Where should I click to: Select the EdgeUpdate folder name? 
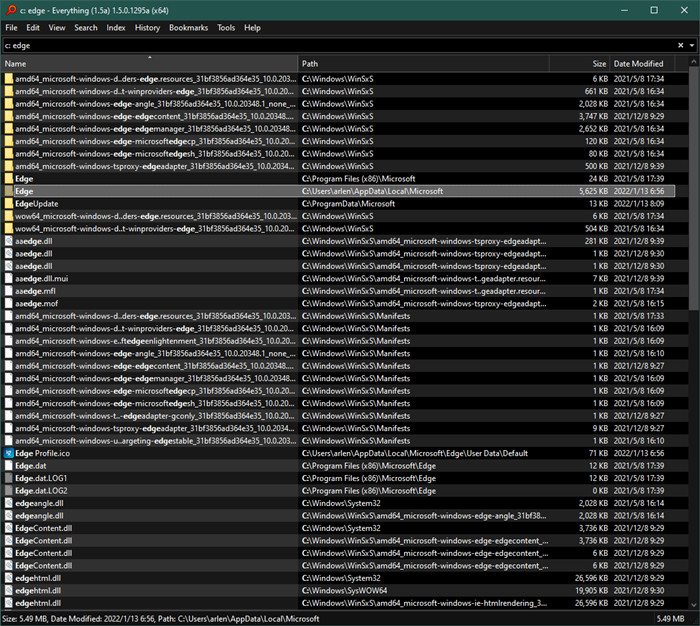click(37, 204)
